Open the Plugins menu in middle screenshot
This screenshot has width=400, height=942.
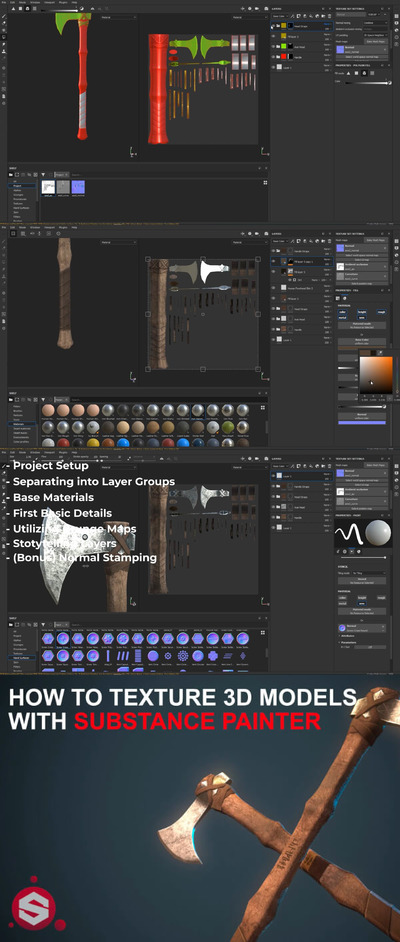click(63, 228)
